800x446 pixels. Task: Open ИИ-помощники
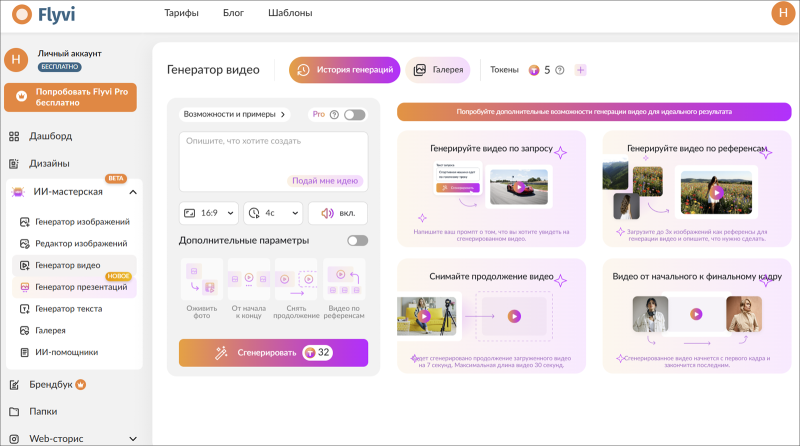tap(66, 352)
